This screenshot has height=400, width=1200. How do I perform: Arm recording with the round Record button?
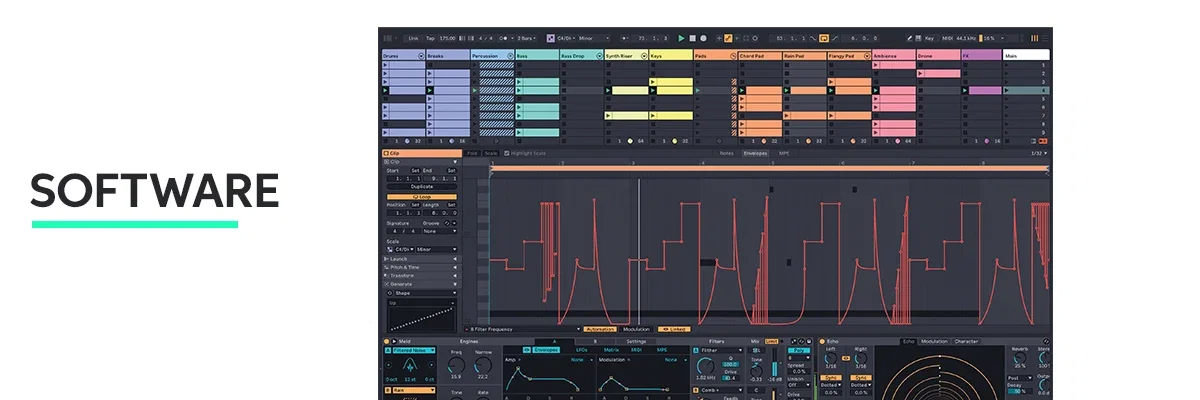(x=704, y=38)
